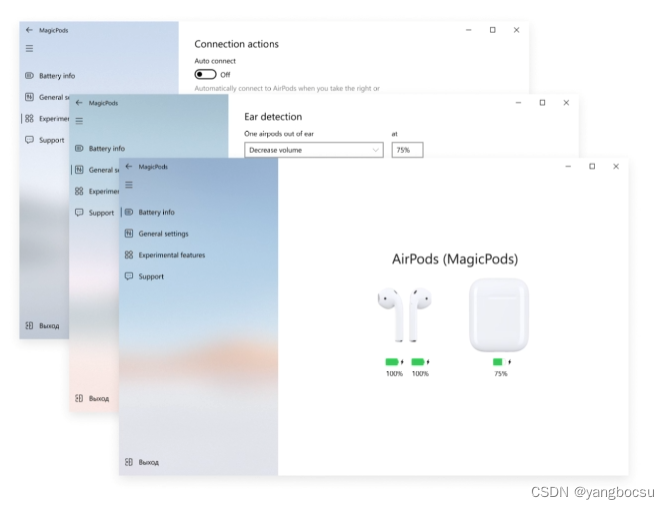Go back in the front MagicPods window
This screenshot has height=509, width=670.
(x=129, y=166)
